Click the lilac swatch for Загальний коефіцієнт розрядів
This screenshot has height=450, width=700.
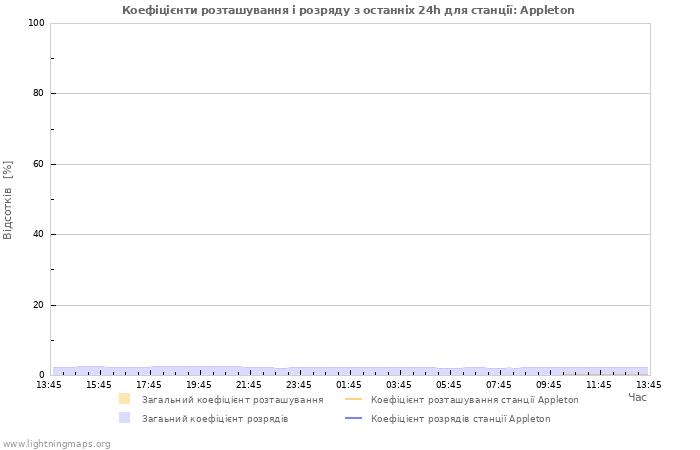pyautogui.click(x=124, y=418)
